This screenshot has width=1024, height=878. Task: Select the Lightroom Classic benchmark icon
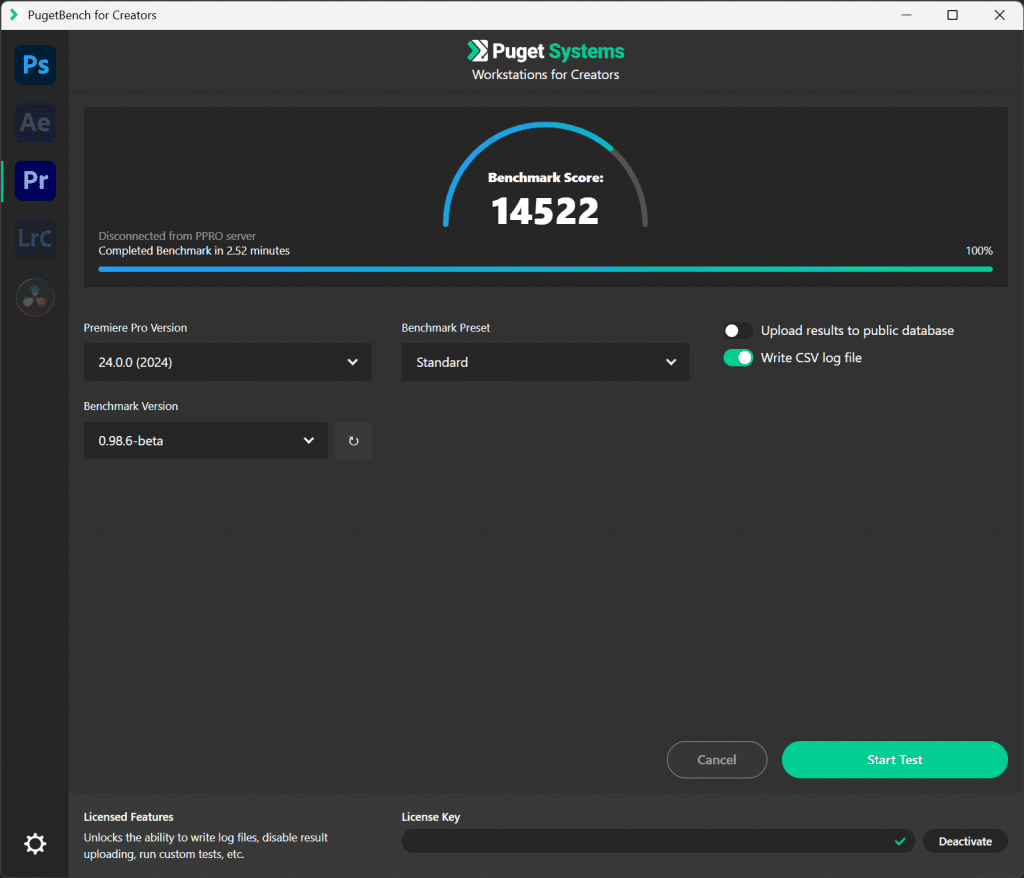click(36, 239)
